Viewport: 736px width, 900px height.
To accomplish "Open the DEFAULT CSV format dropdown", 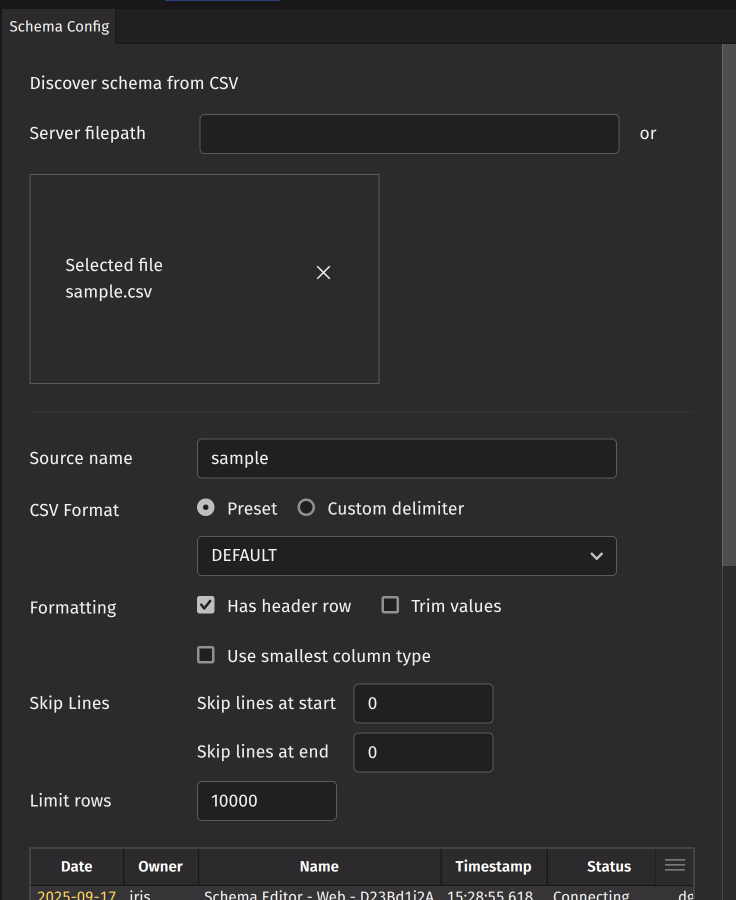I will 406,556.
